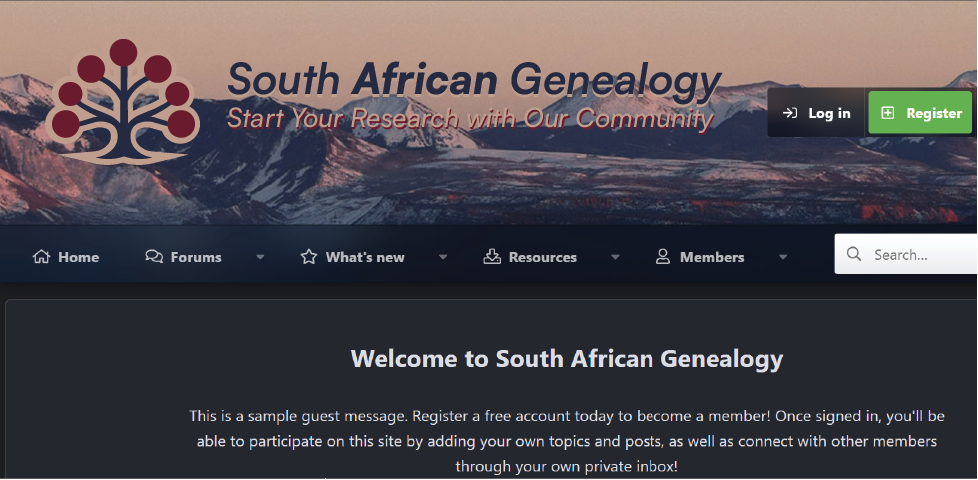Click the download tray icon beside Resources
978x480 pixels.
click(x=492, y=257)
